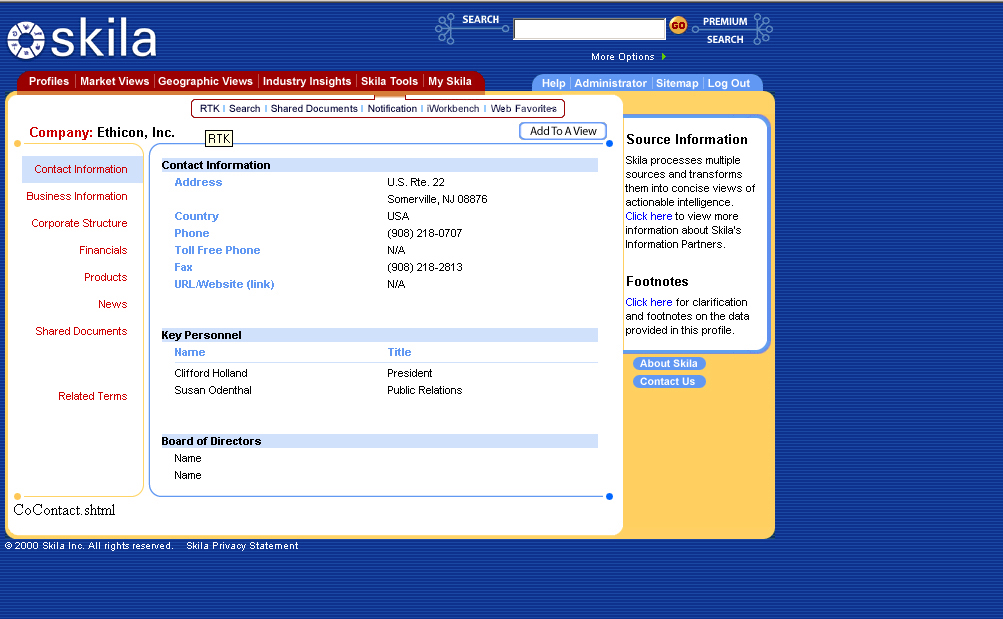
Task: Select Search in the Skila Tools submenu
Action: click(x=244, y=109)
